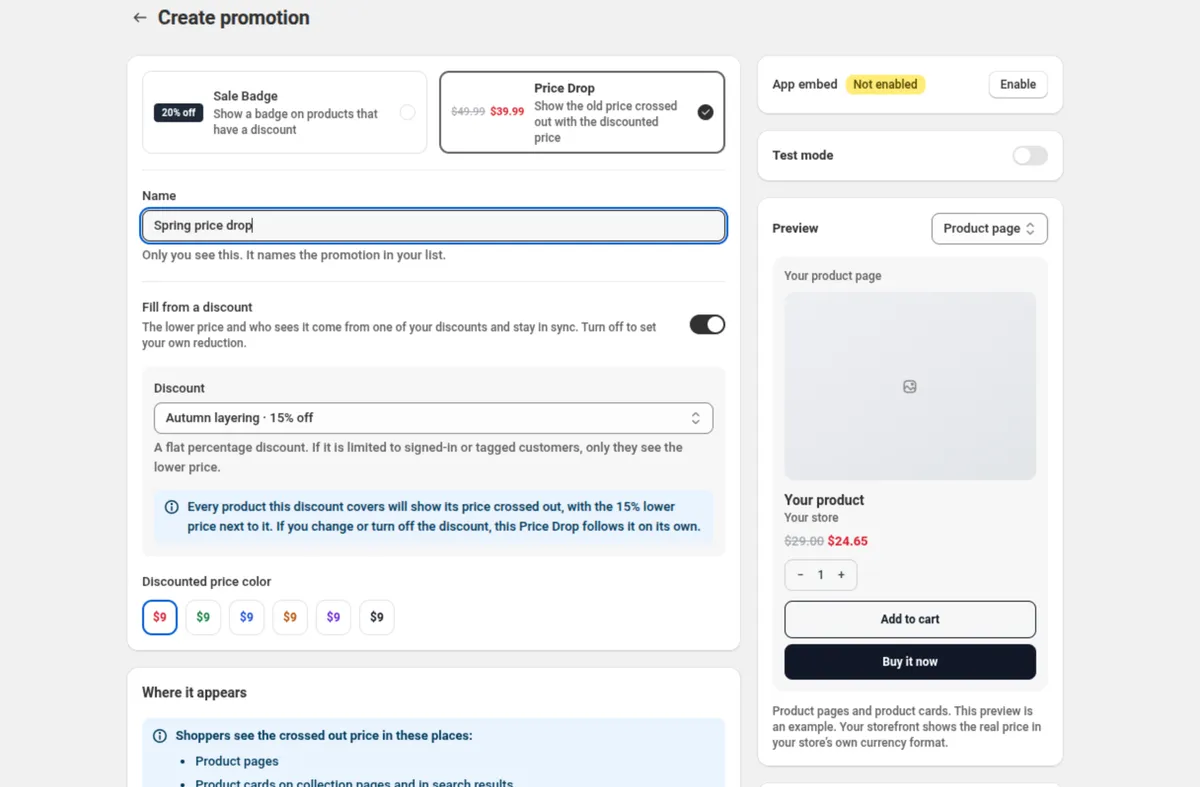Enable the Test mode switch

point(1030,155)
